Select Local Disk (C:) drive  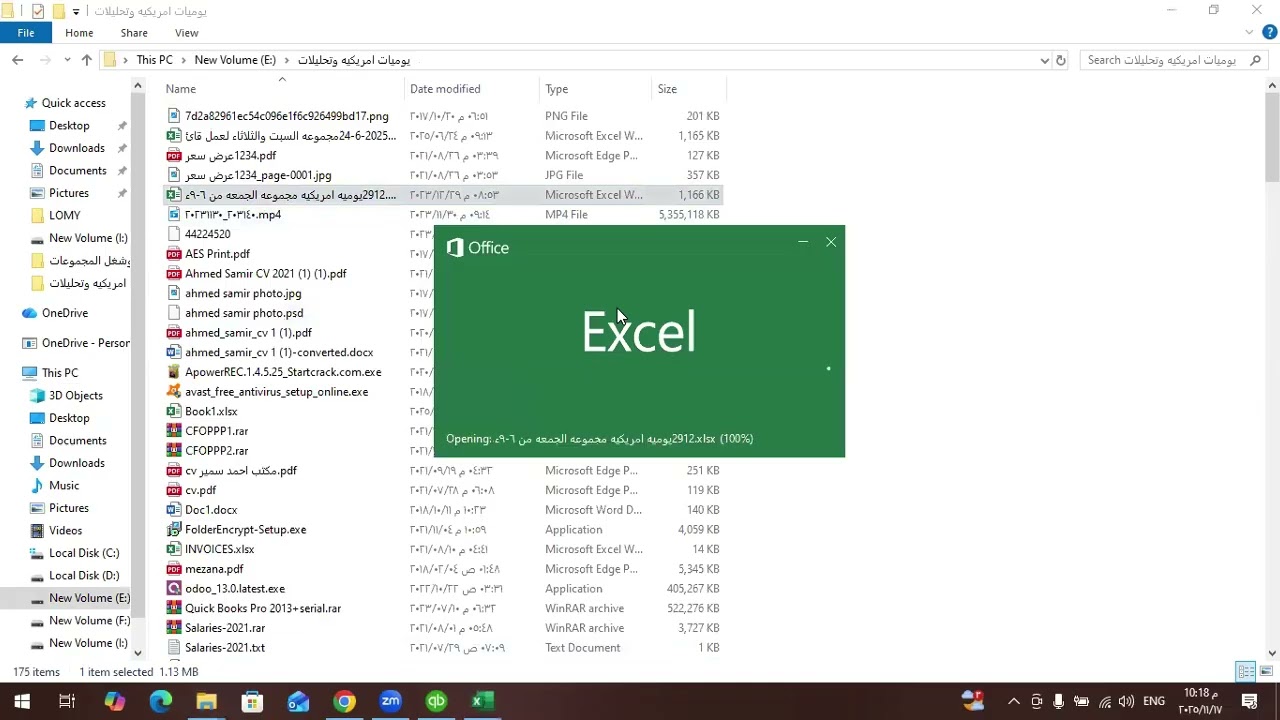click(84, 553)
